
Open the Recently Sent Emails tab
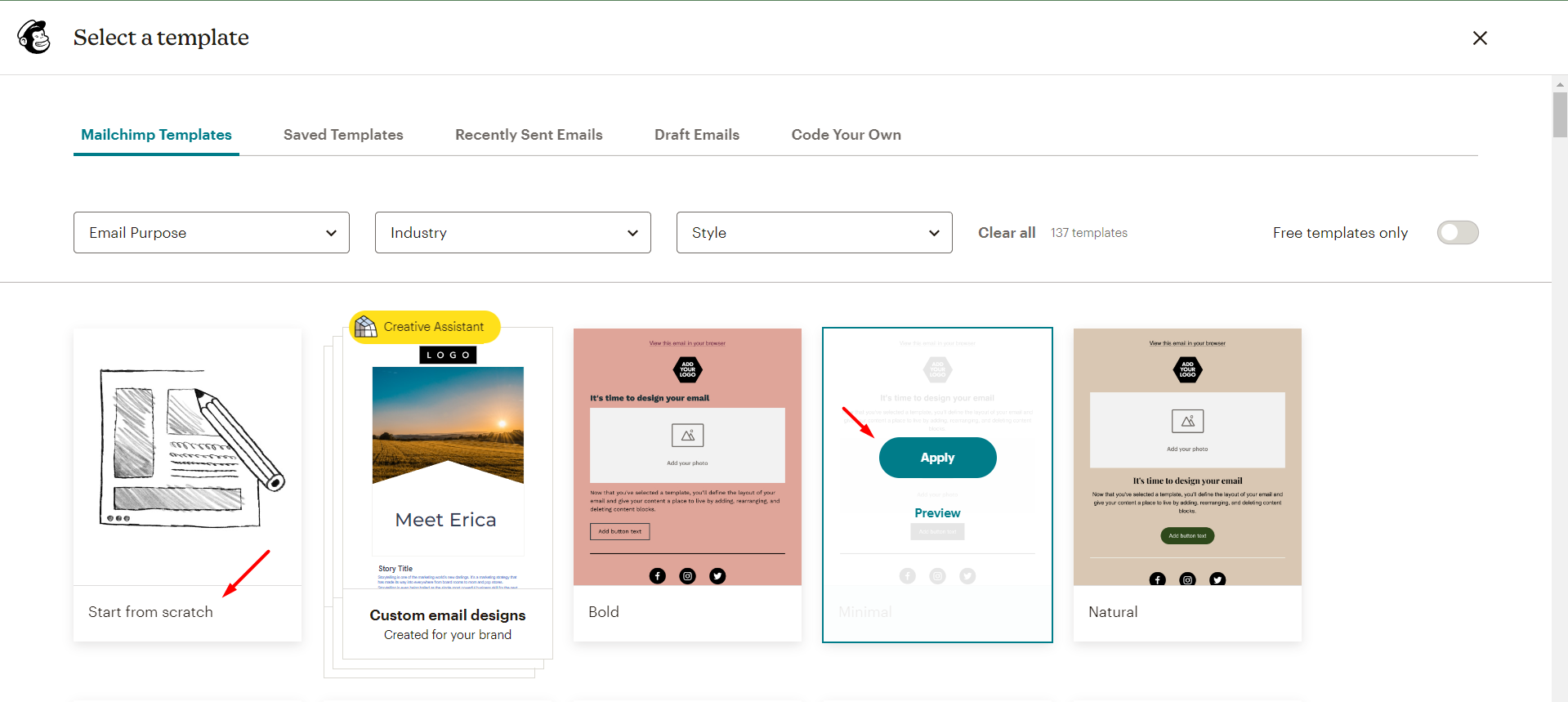pos(529,135)
